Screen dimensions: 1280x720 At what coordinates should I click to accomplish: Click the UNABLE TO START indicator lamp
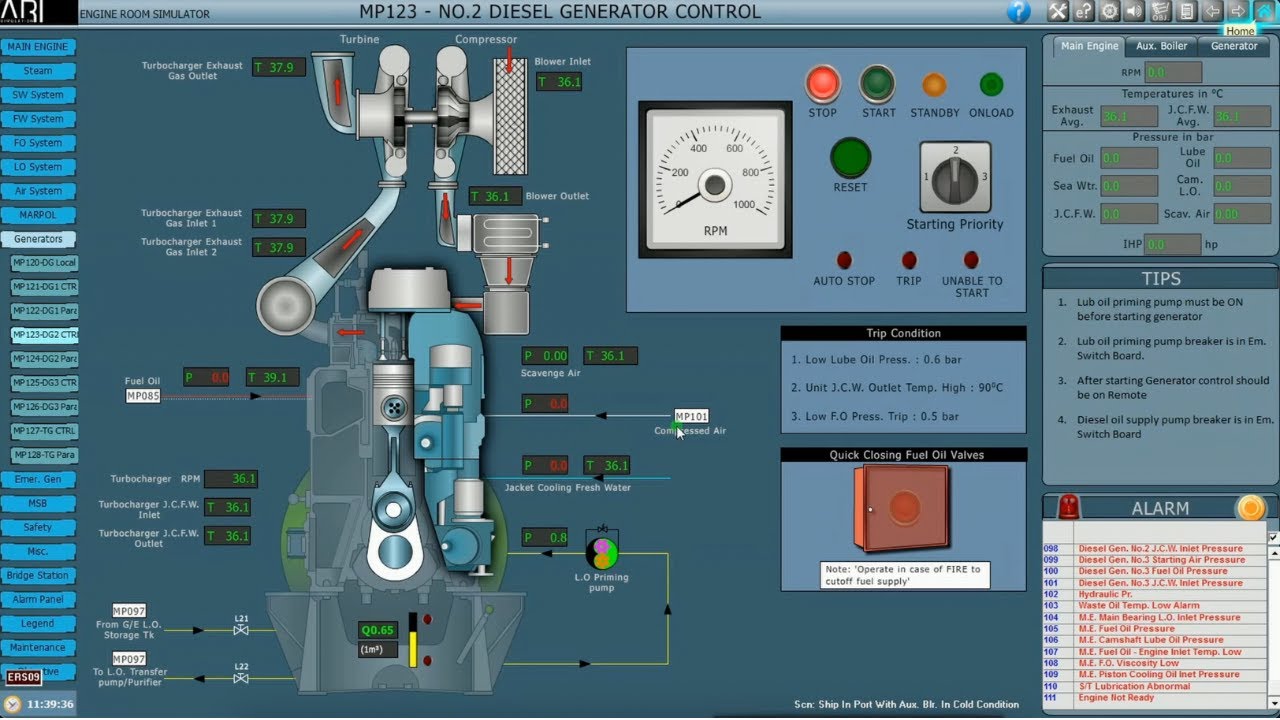971,260
